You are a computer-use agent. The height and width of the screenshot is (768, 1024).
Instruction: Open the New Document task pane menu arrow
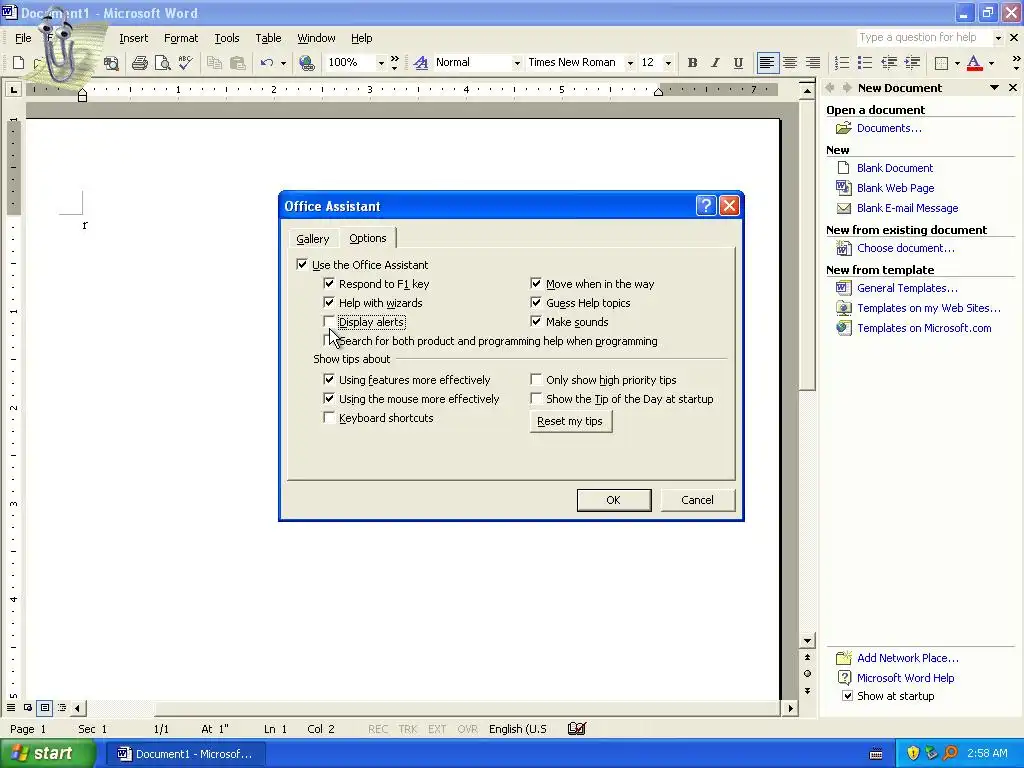994,88
